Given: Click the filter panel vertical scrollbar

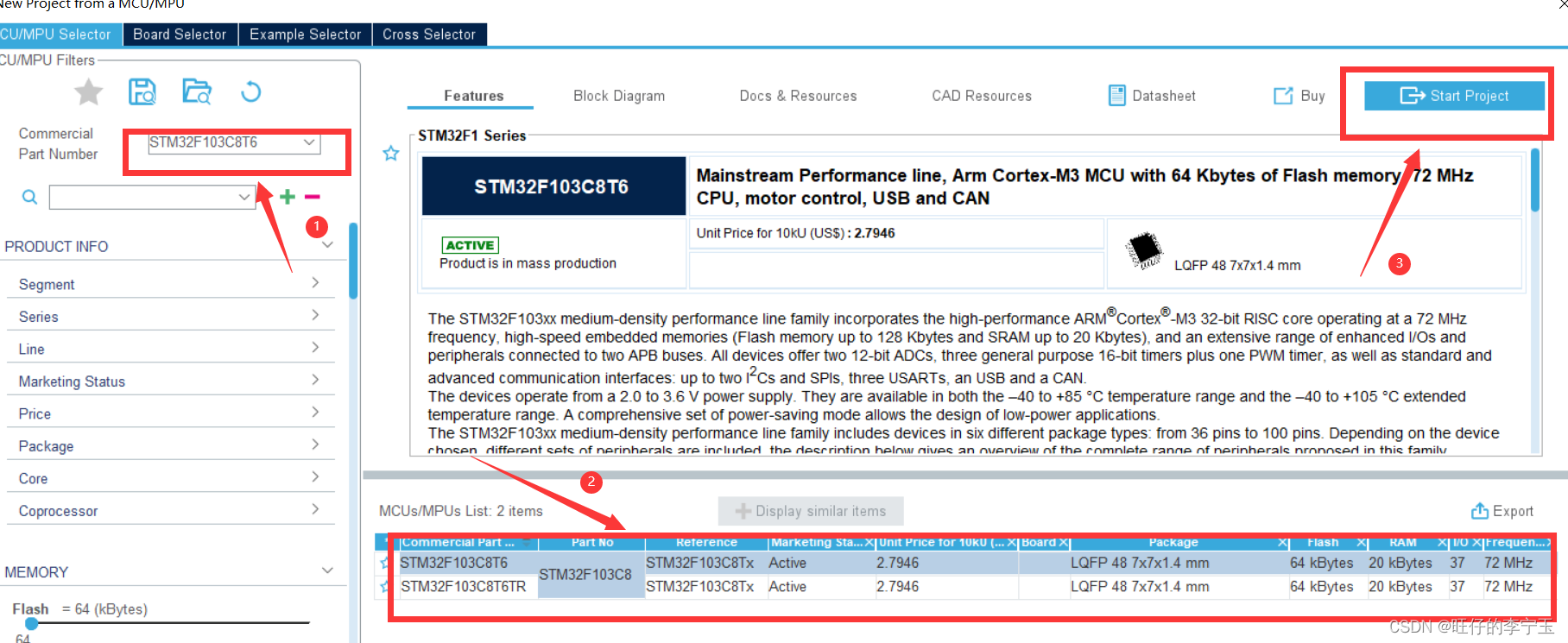Looking at the screenshot, I should click(x=353, y=261).
